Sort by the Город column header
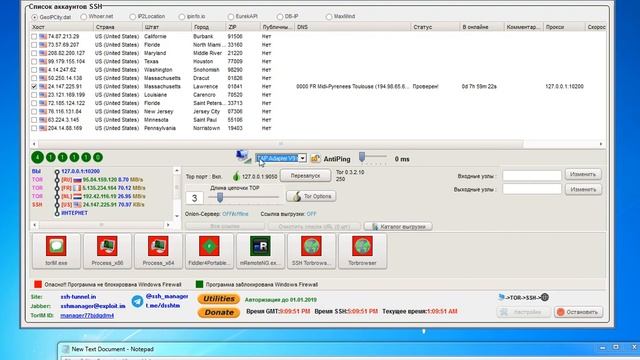Screen dimensions: 640x360 click(208, 27)
